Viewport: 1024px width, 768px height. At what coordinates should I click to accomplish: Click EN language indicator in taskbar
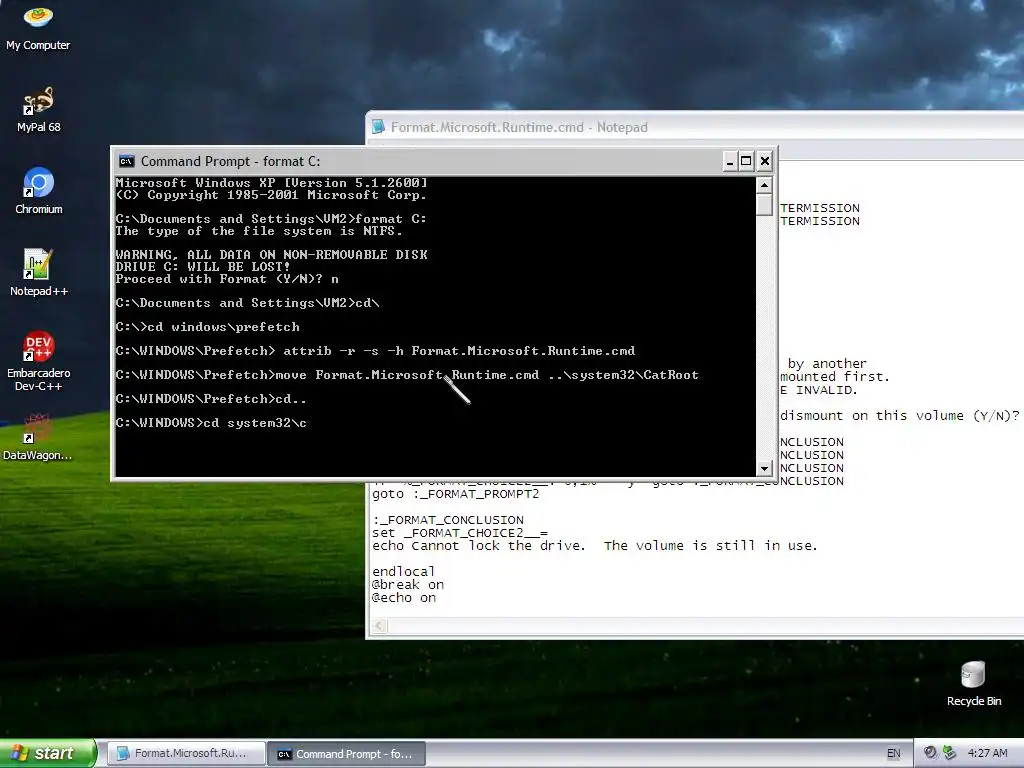point(893,753)
